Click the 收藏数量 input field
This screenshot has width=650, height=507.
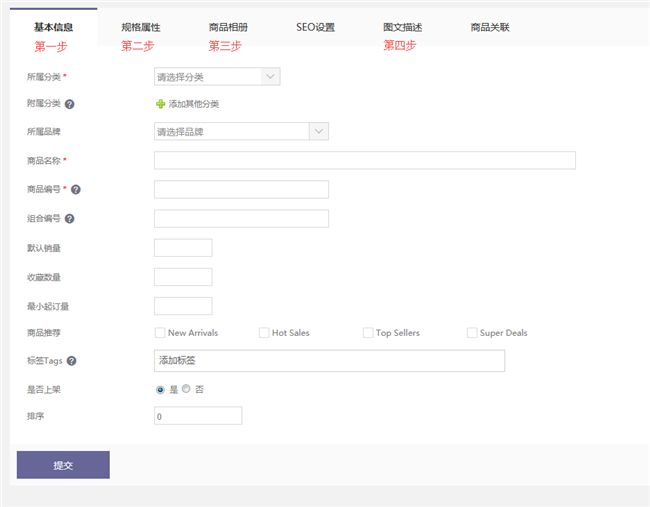point(183,277)
